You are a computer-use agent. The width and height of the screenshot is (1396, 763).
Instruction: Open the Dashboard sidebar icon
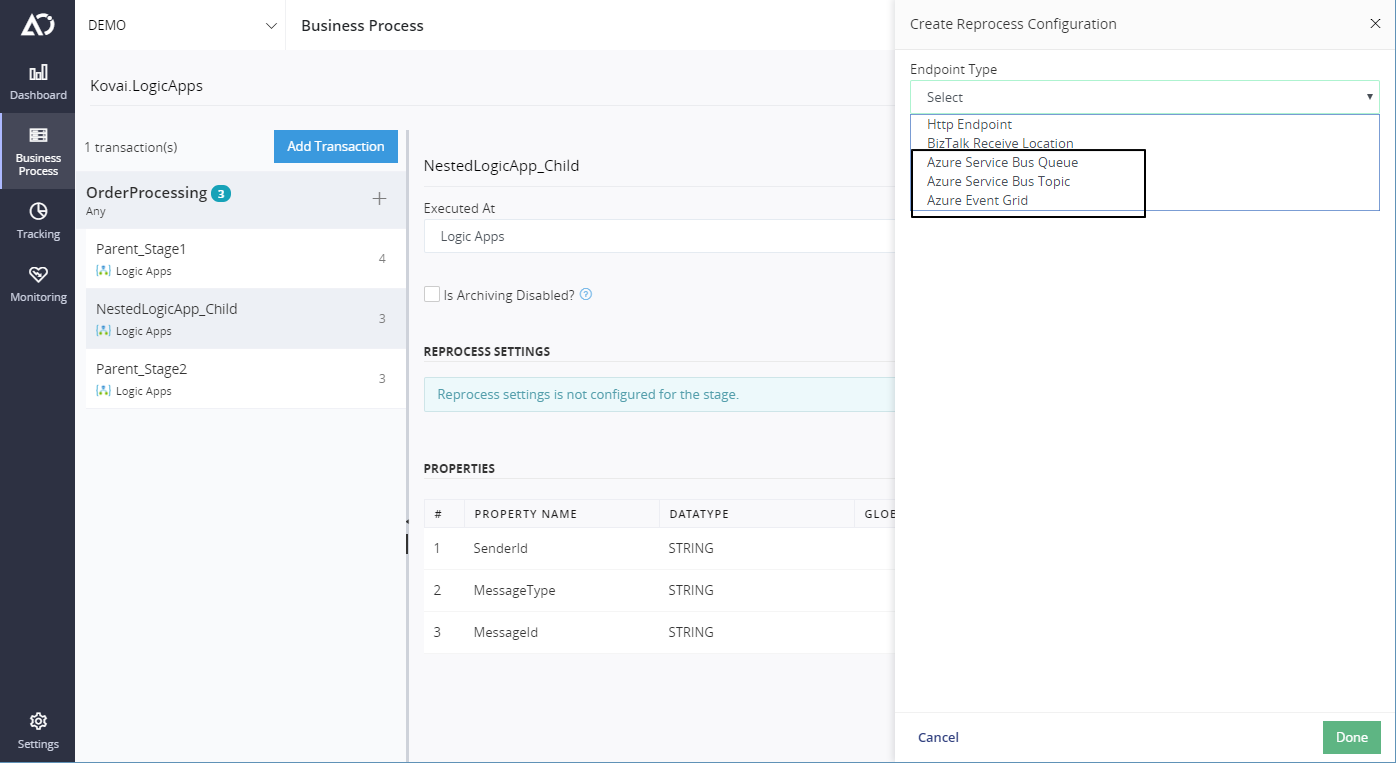(38, 82)
